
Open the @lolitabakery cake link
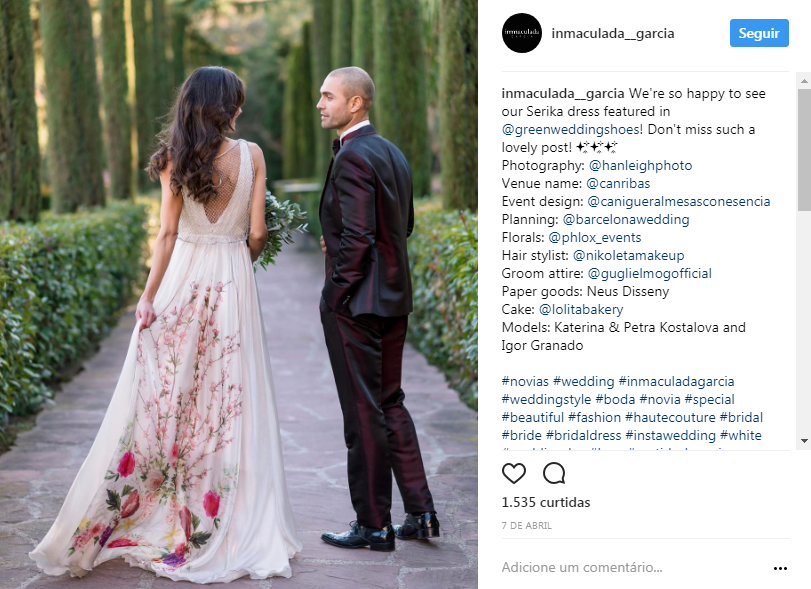[581, 309]
